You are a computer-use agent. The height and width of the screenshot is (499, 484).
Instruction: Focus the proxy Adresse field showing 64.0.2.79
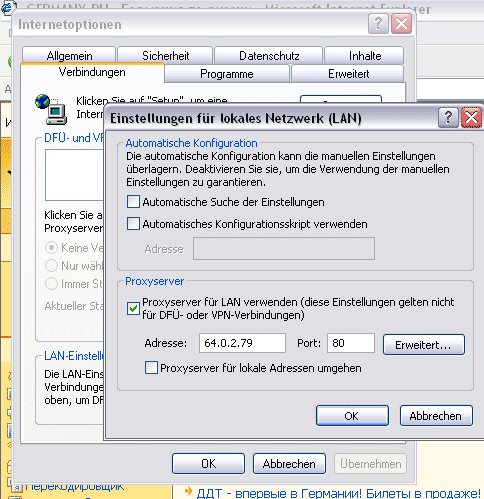coord(242,343)
